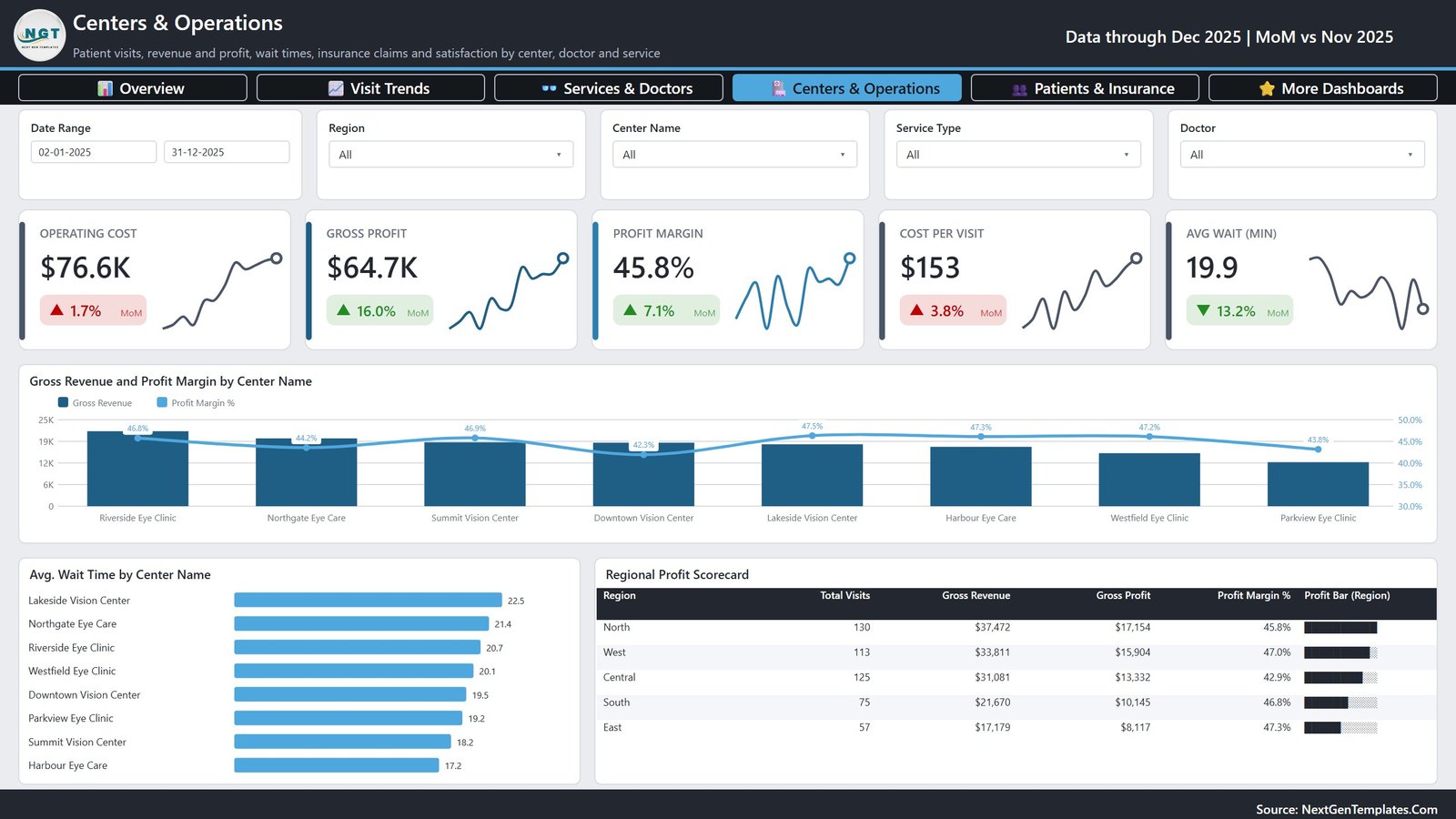
Task: Click the Avg Wait green down triangle
Action: click(x=1203, y=310)
